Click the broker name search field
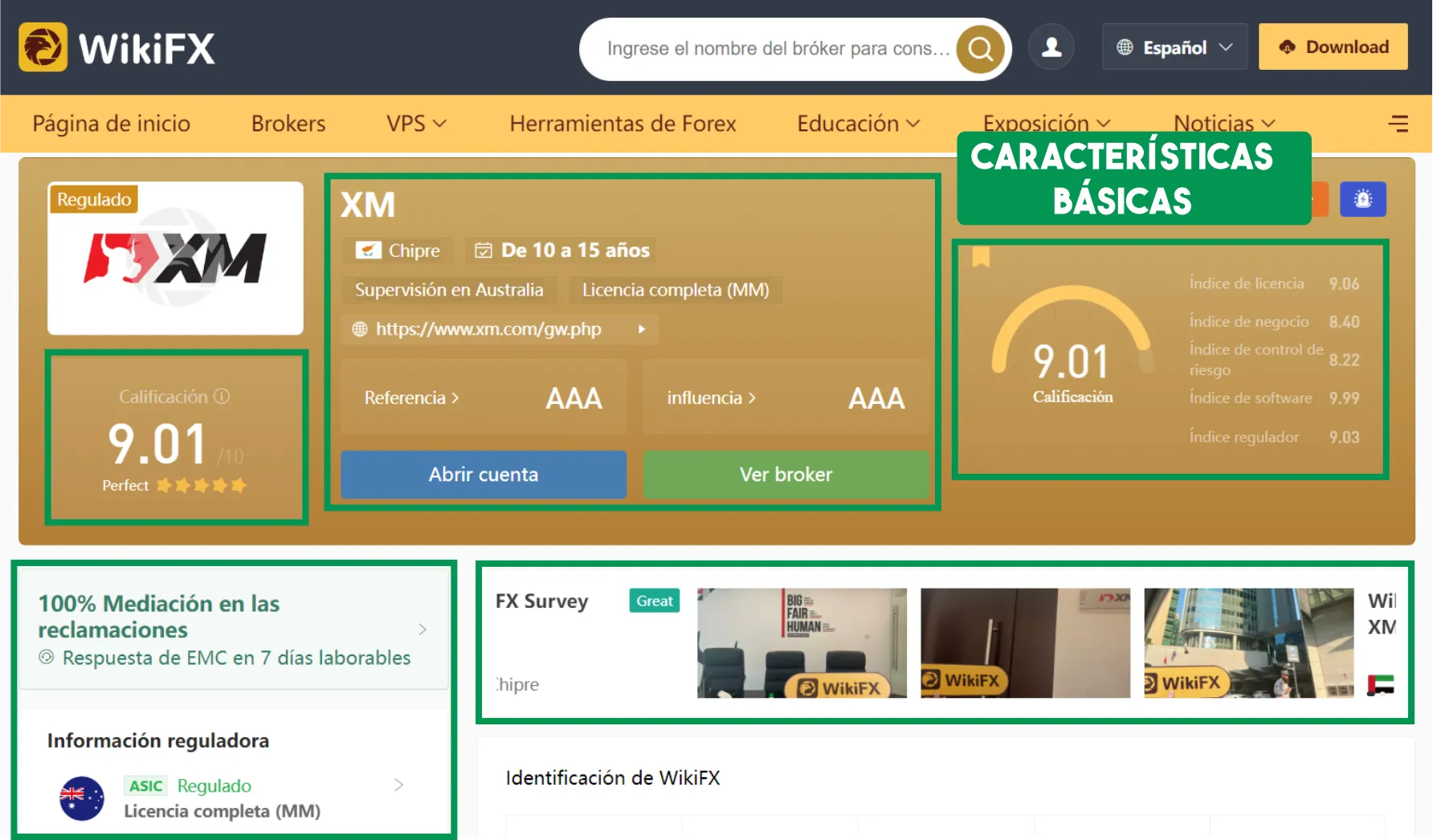1433x840 pixels. coord(778,49)
